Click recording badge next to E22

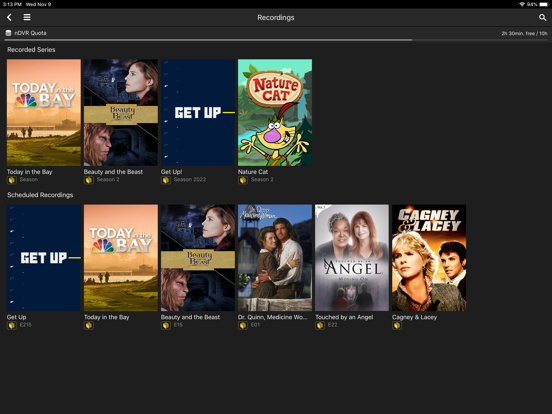[320, 325]
